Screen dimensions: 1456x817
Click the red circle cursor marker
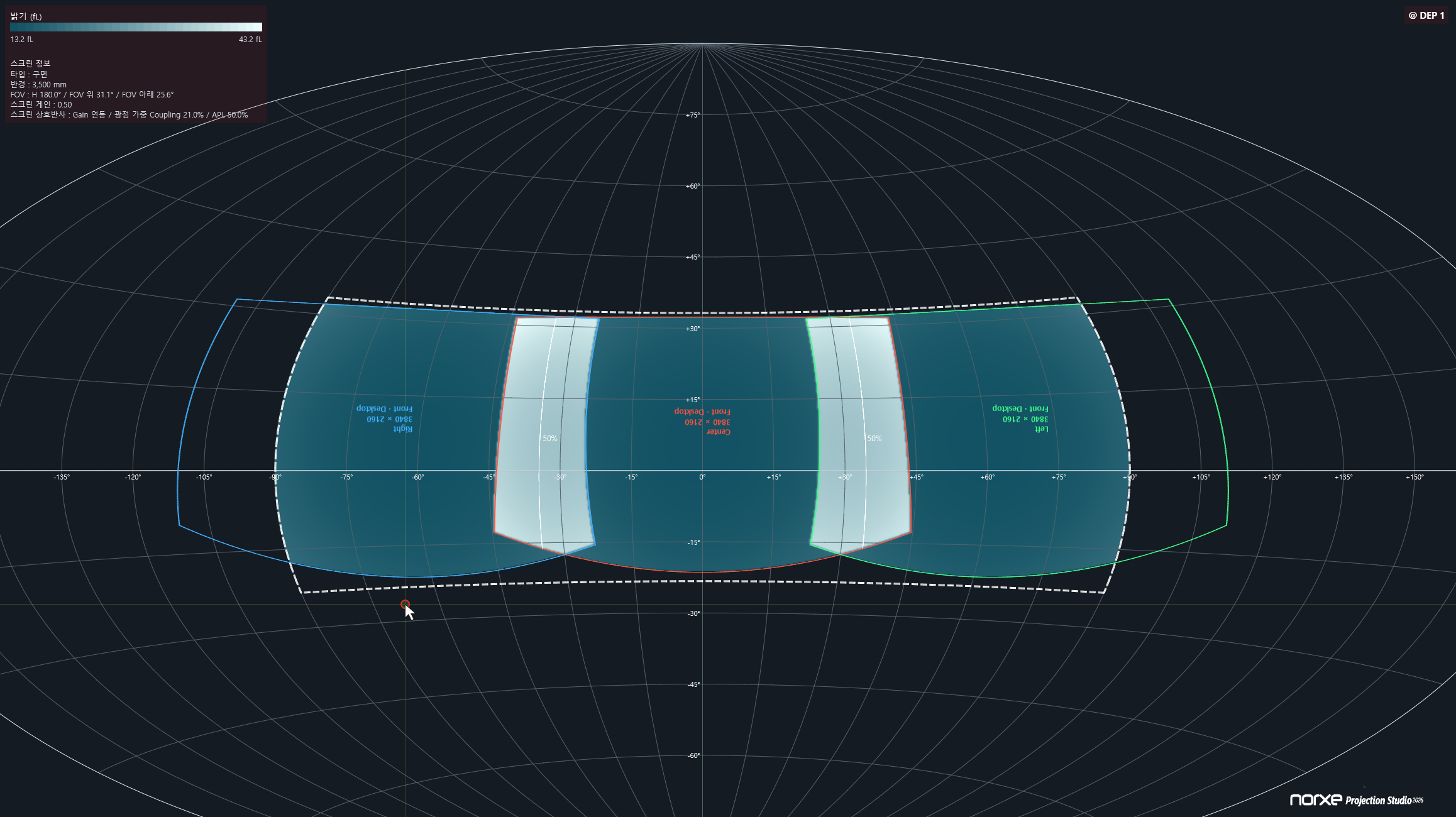coord(405,604)
